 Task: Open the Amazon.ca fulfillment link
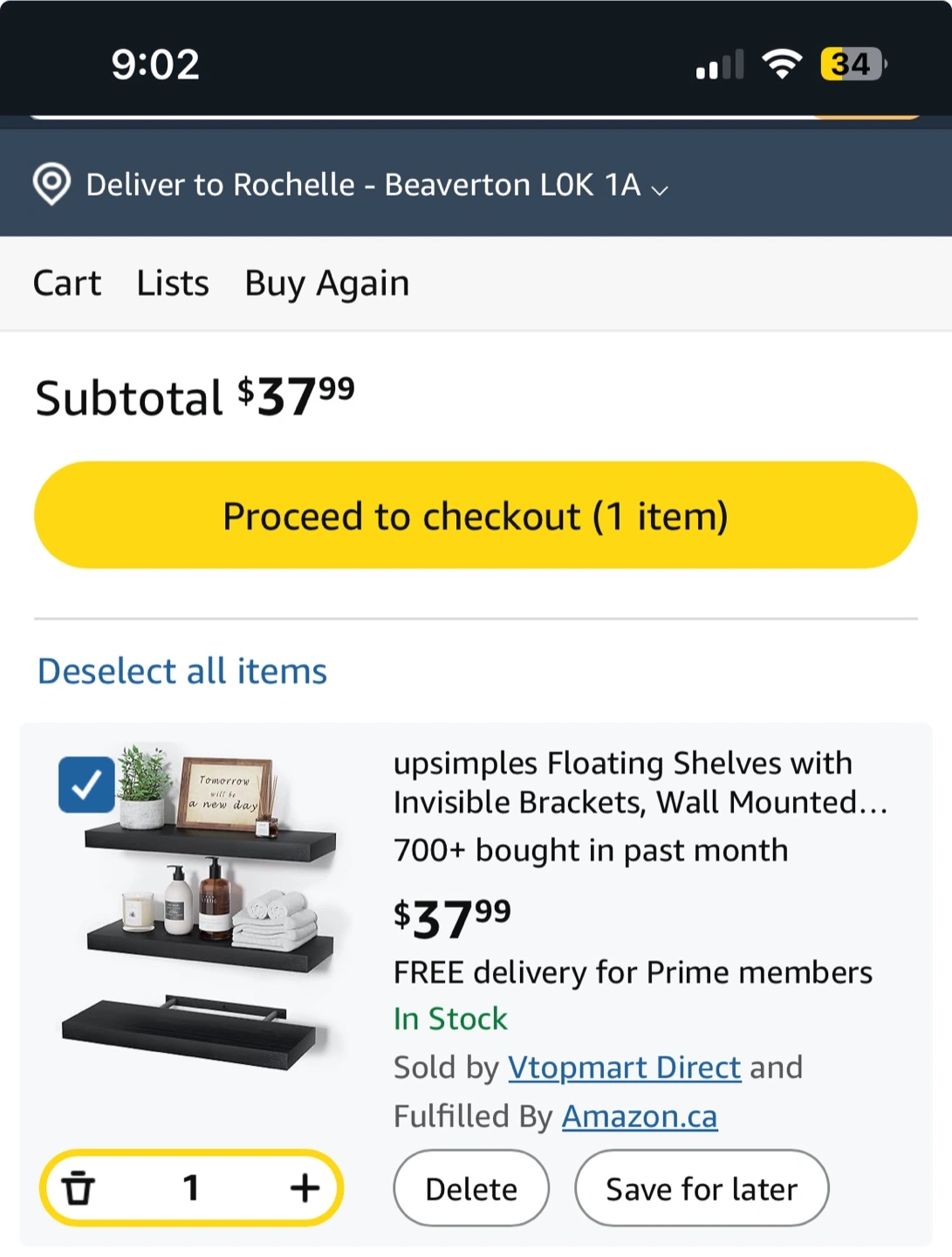pyautogui.click(x=640, y=1116)
